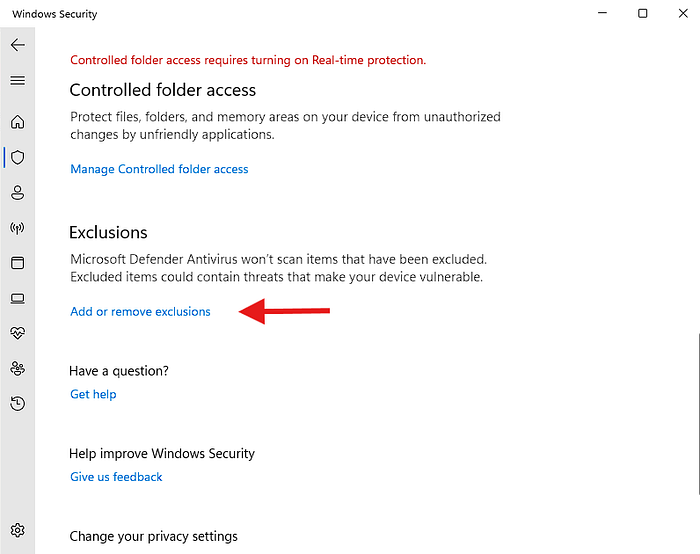The width and height of the screenshot is (700, 554).
Task: Click the vertical scrollbar thumb
Action: click(x=698, y=414)
